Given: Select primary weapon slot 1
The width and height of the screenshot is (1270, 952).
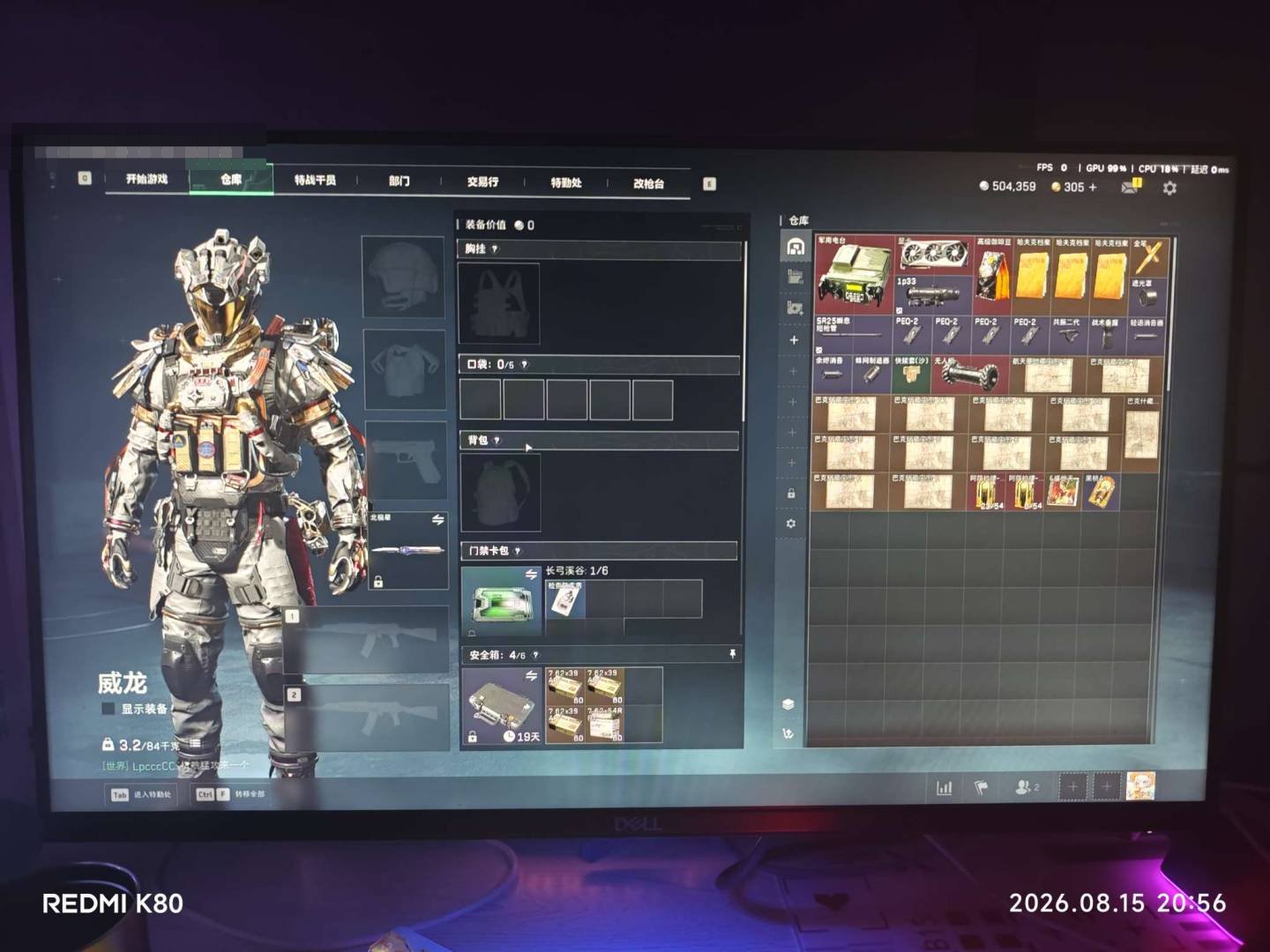Looking at the screenshot, I should point(366,640).
